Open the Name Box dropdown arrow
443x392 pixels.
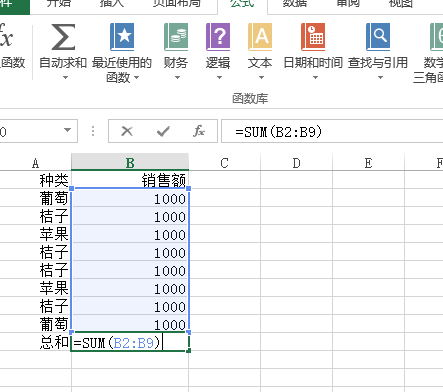coord(68,130)
